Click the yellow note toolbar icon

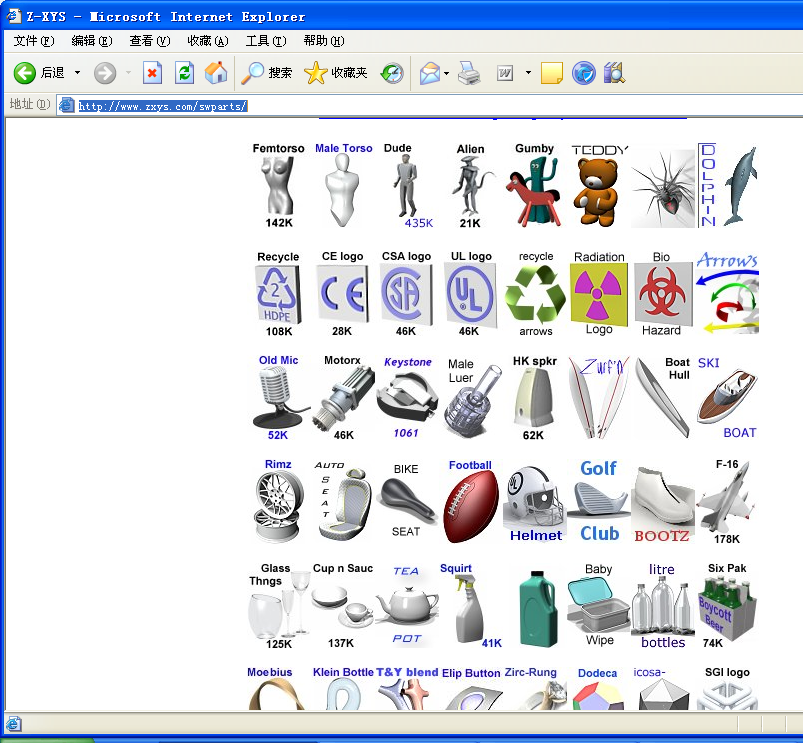coord(552,73)
